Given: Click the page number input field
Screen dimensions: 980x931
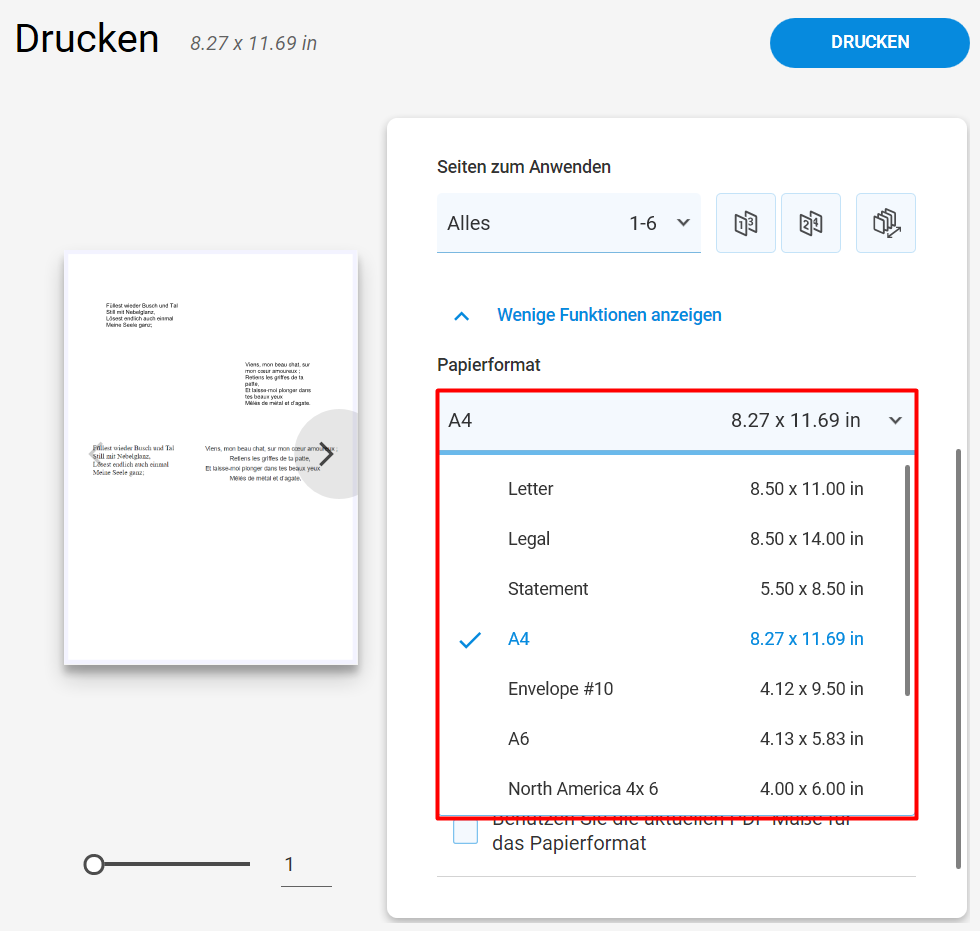Looking at the screenshot, I should 306,865.
